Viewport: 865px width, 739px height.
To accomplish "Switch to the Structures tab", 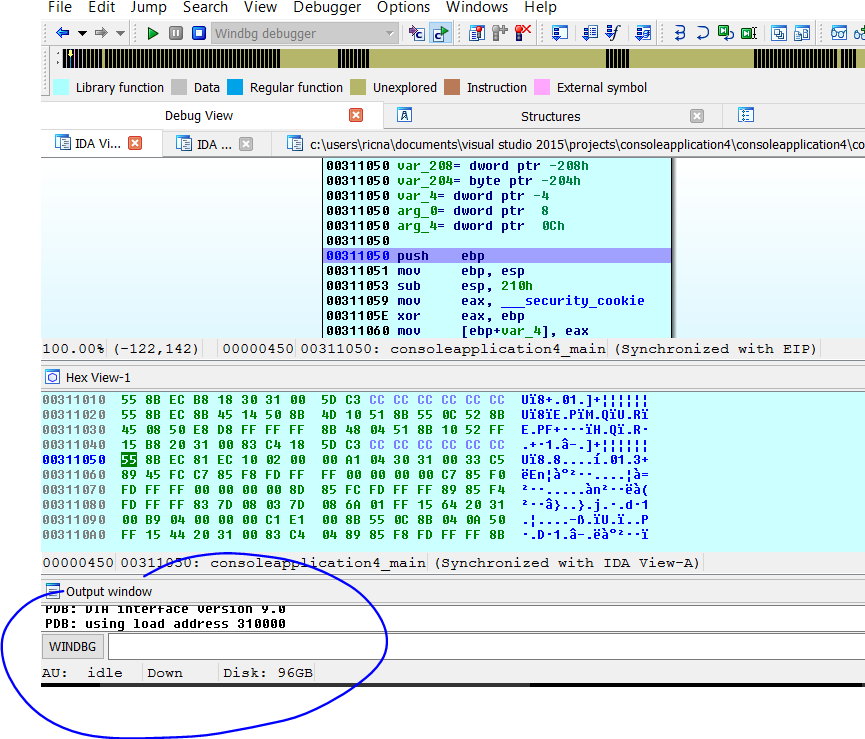I will pos(550,116).
